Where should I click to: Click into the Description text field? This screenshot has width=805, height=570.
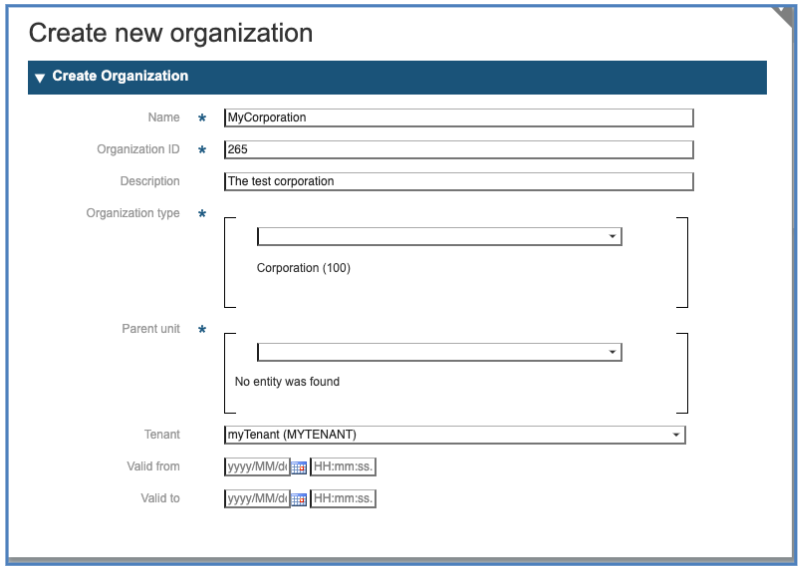tap(458, 182)
